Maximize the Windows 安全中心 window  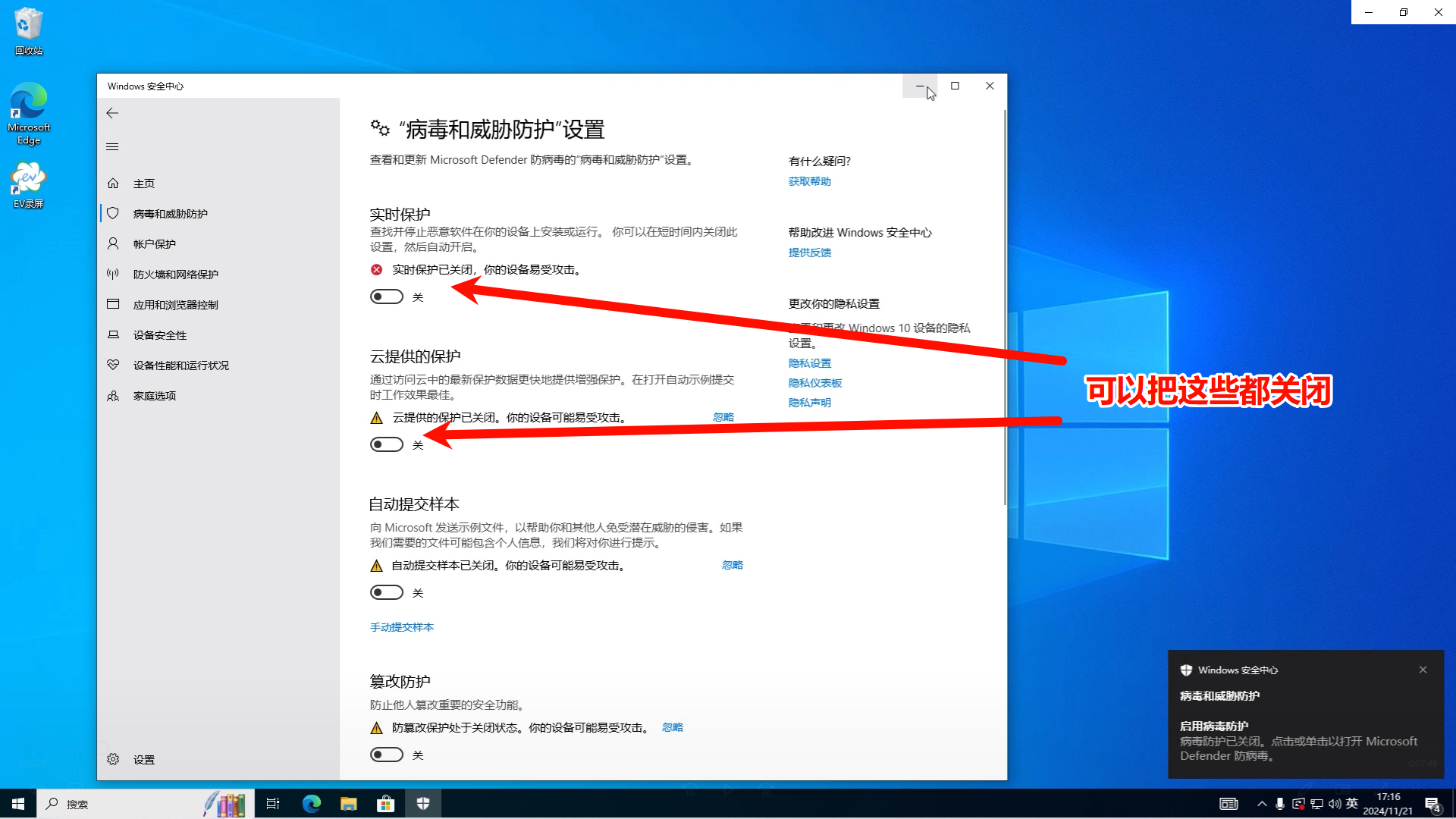coord(955,86)
